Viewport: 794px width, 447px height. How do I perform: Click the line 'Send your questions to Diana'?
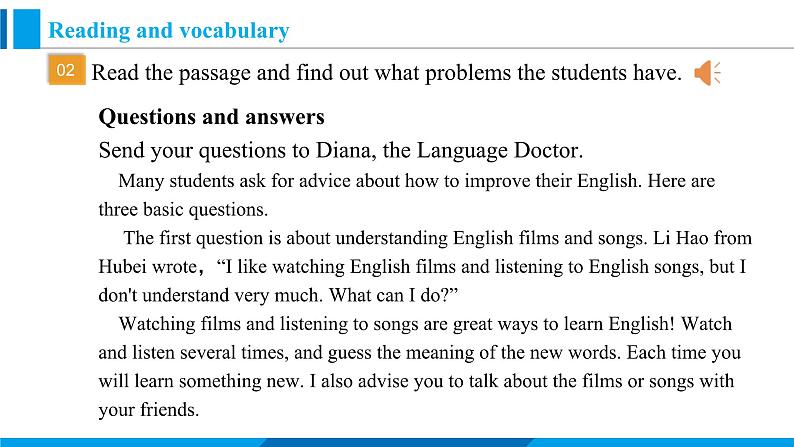point(341,151)
